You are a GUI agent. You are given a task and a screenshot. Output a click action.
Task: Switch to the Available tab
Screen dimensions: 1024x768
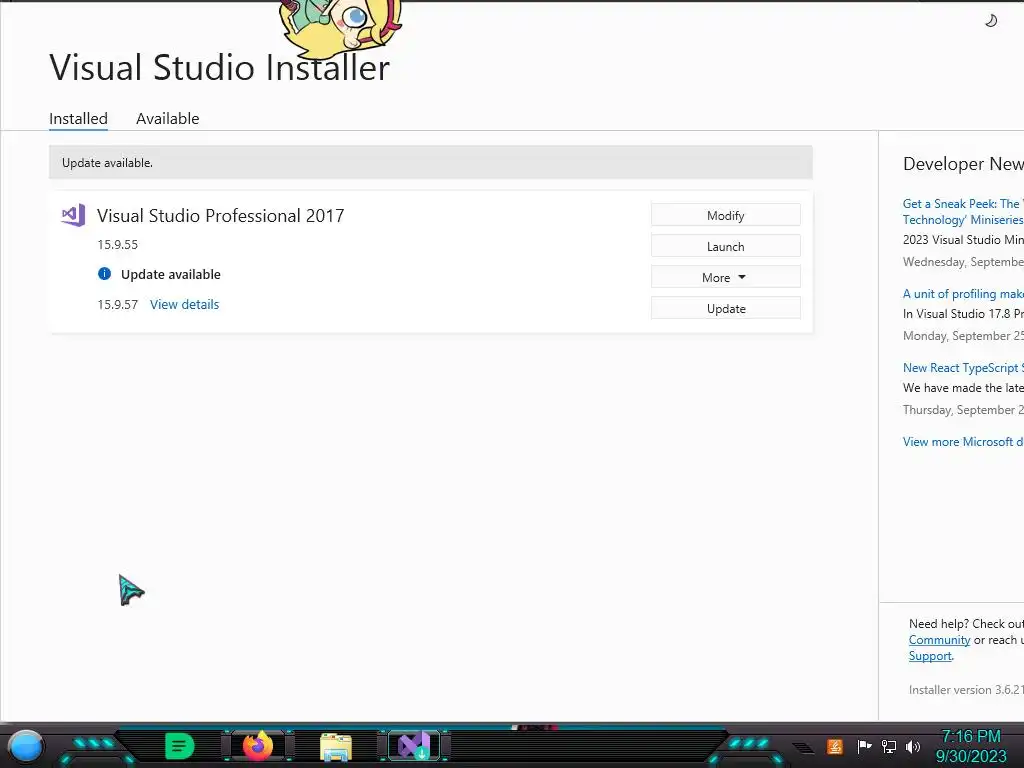click(x=167, y=118)
